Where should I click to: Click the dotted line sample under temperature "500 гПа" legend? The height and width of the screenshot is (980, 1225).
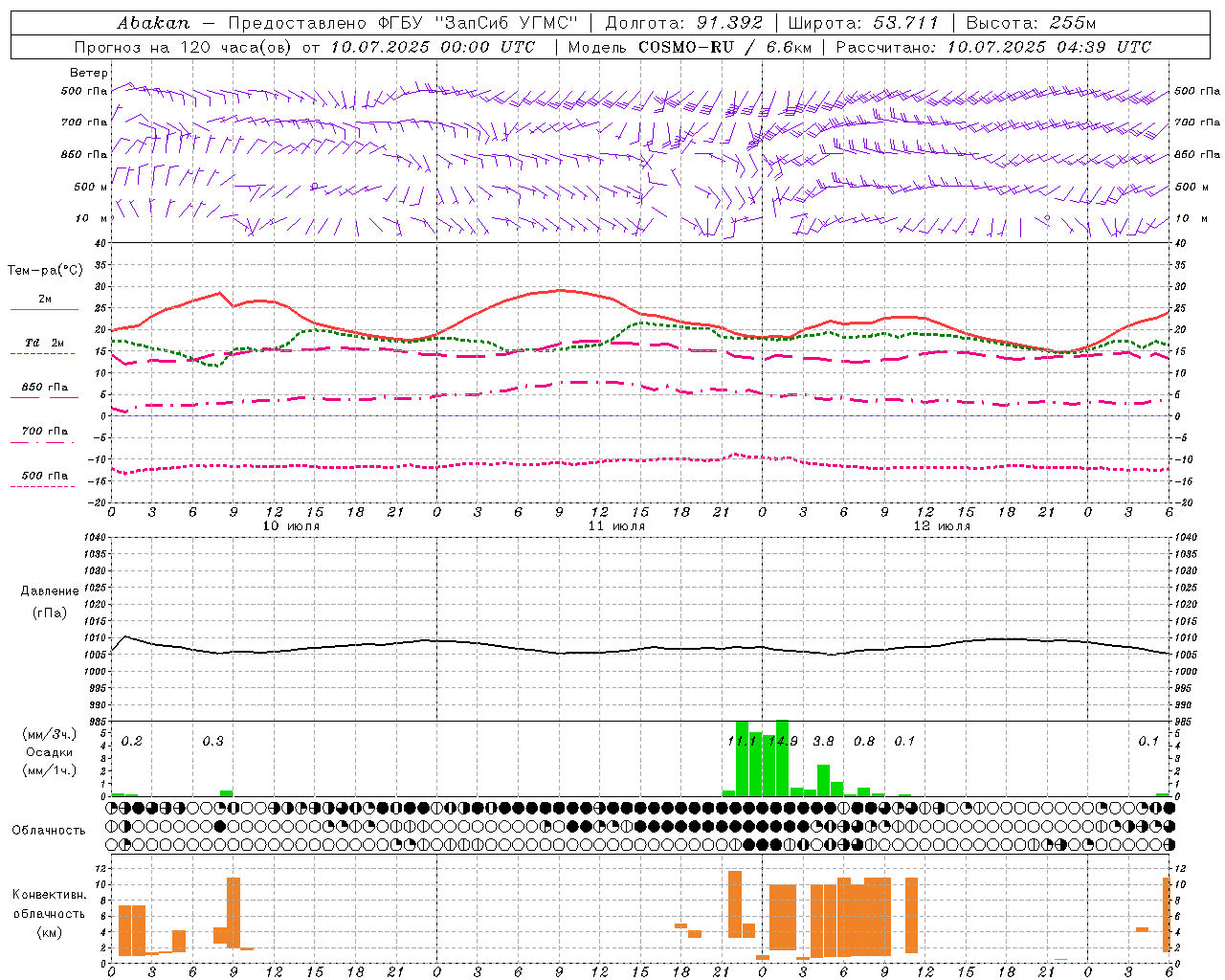tap(43, 486)
